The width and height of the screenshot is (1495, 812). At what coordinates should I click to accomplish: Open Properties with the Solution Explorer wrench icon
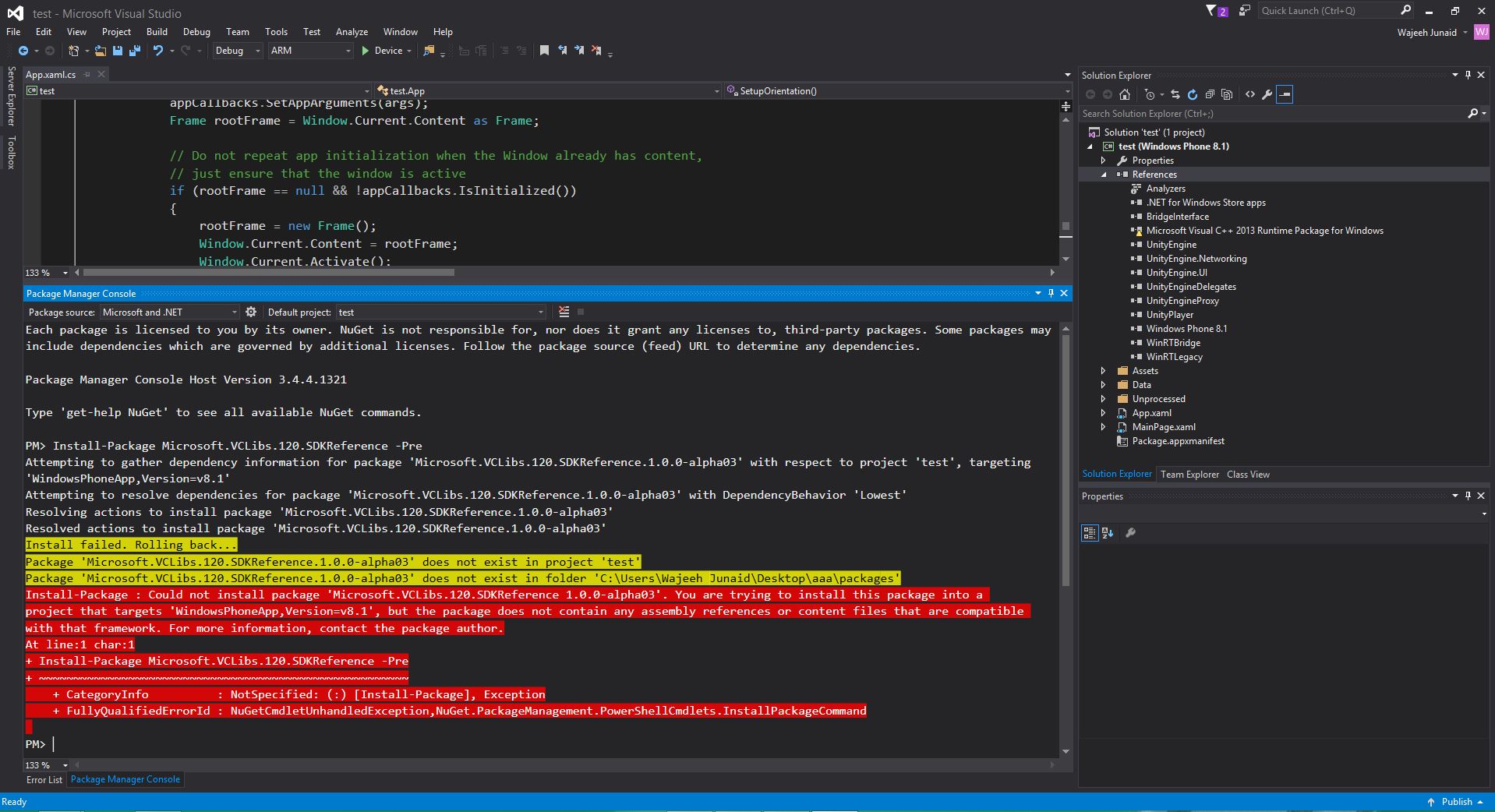coord(1267,94)
